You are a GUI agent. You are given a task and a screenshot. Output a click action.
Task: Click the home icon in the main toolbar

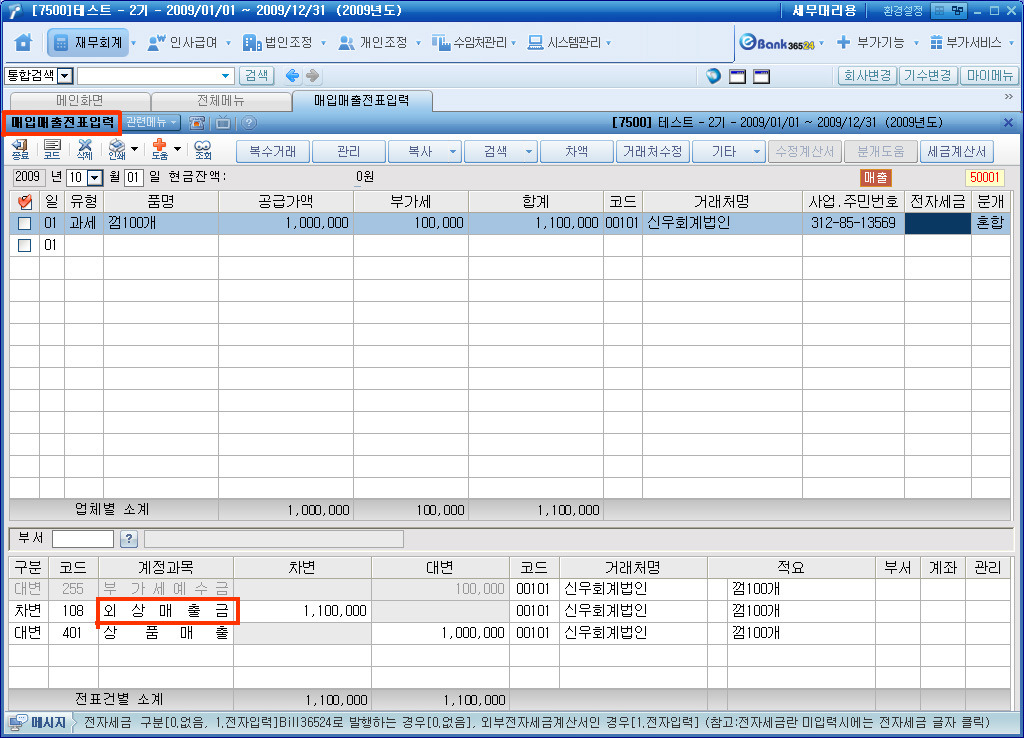[x=23, y=43]
